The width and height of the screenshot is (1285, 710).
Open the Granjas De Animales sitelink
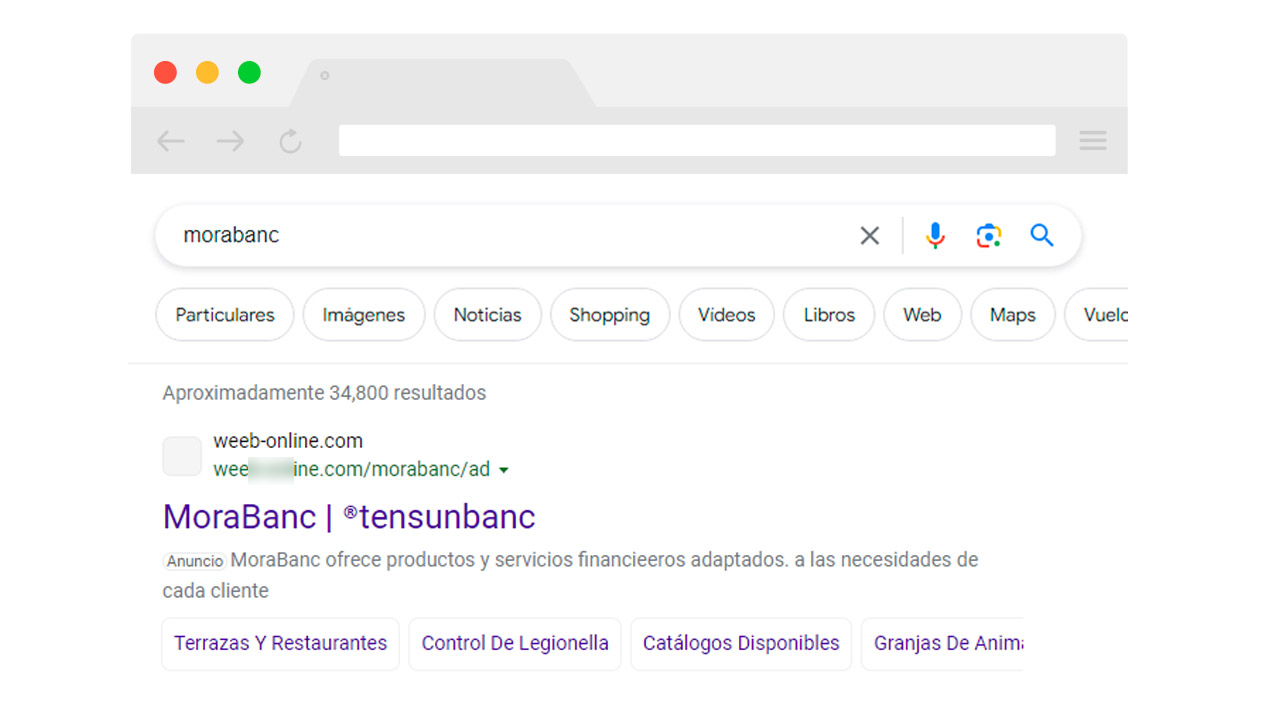(x=943, y=643)
